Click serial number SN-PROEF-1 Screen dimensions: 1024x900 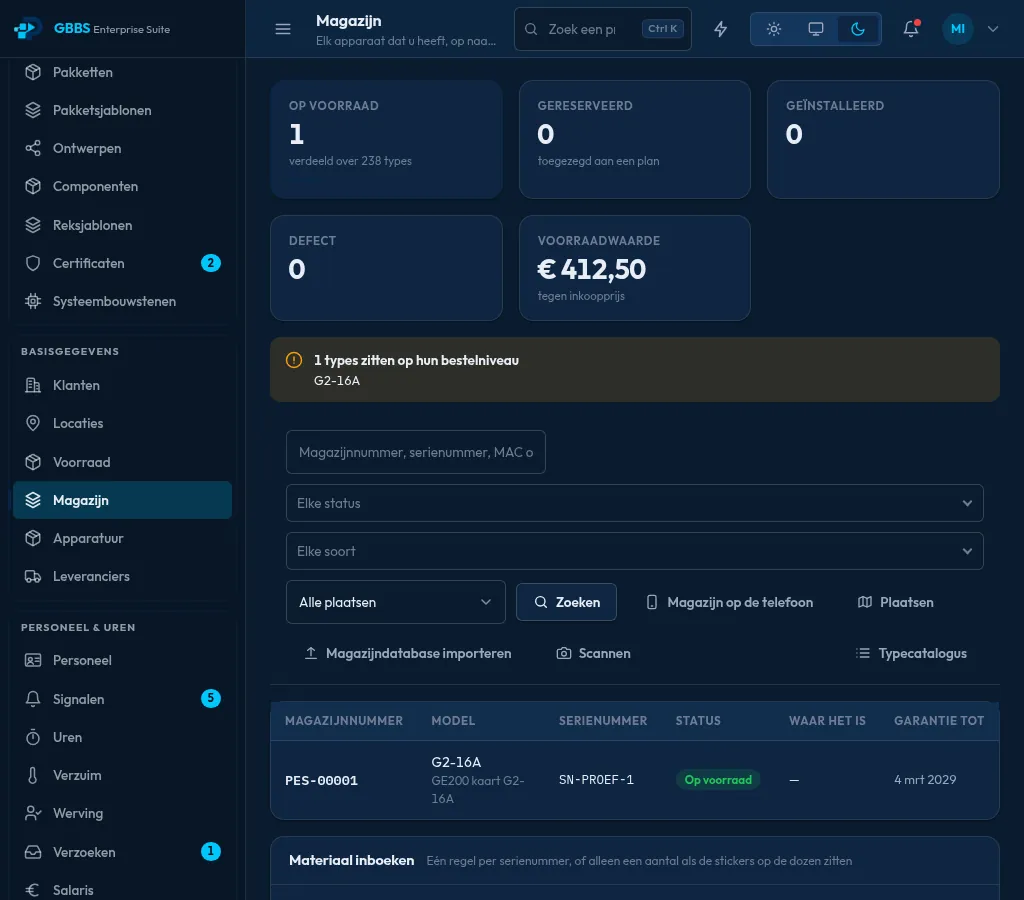point(596,780)
